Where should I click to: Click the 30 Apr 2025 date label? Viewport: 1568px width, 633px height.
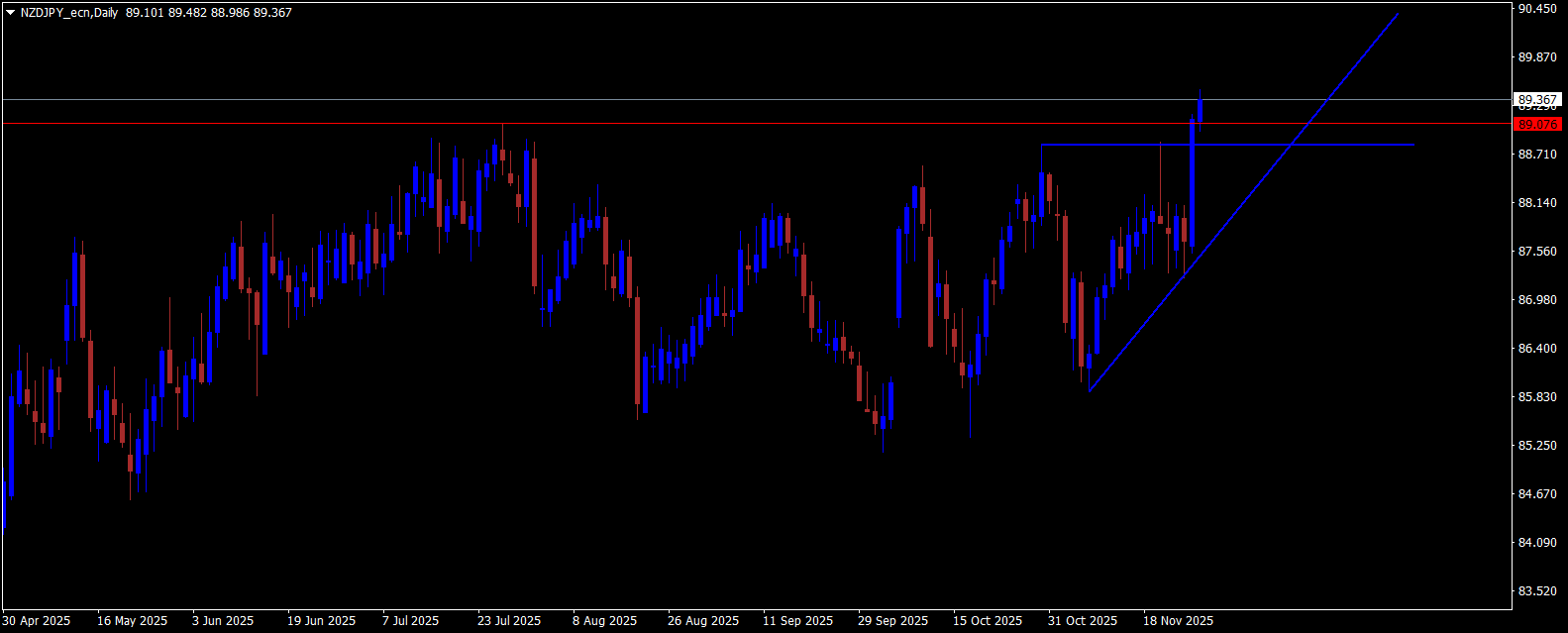37,621
